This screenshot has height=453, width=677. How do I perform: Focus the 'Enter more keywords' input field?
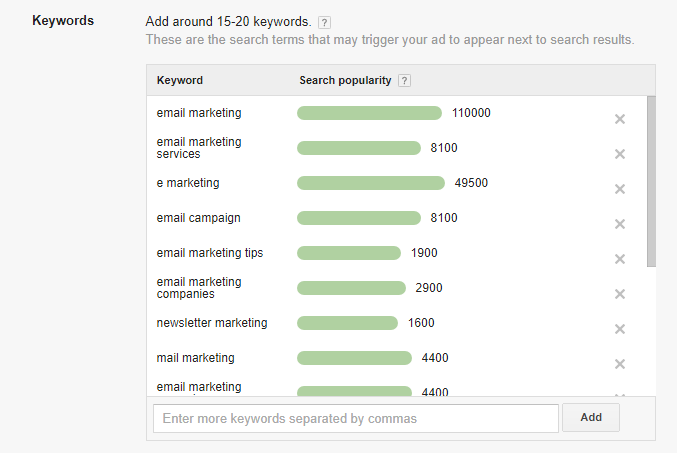coord(355,418)
